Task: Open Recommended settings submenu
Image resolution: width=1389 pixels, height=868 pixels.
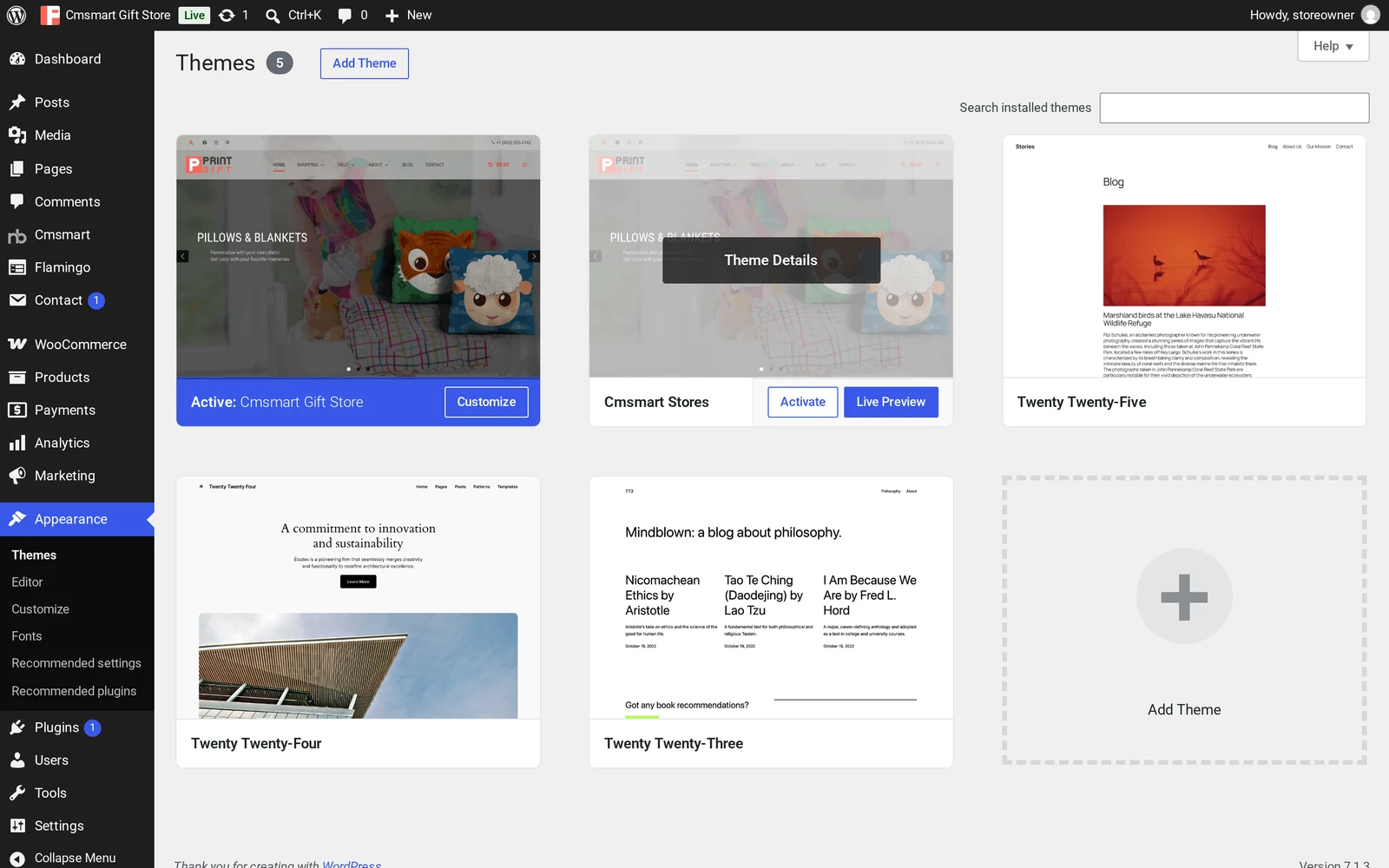Action: click(x=76, y=663)
